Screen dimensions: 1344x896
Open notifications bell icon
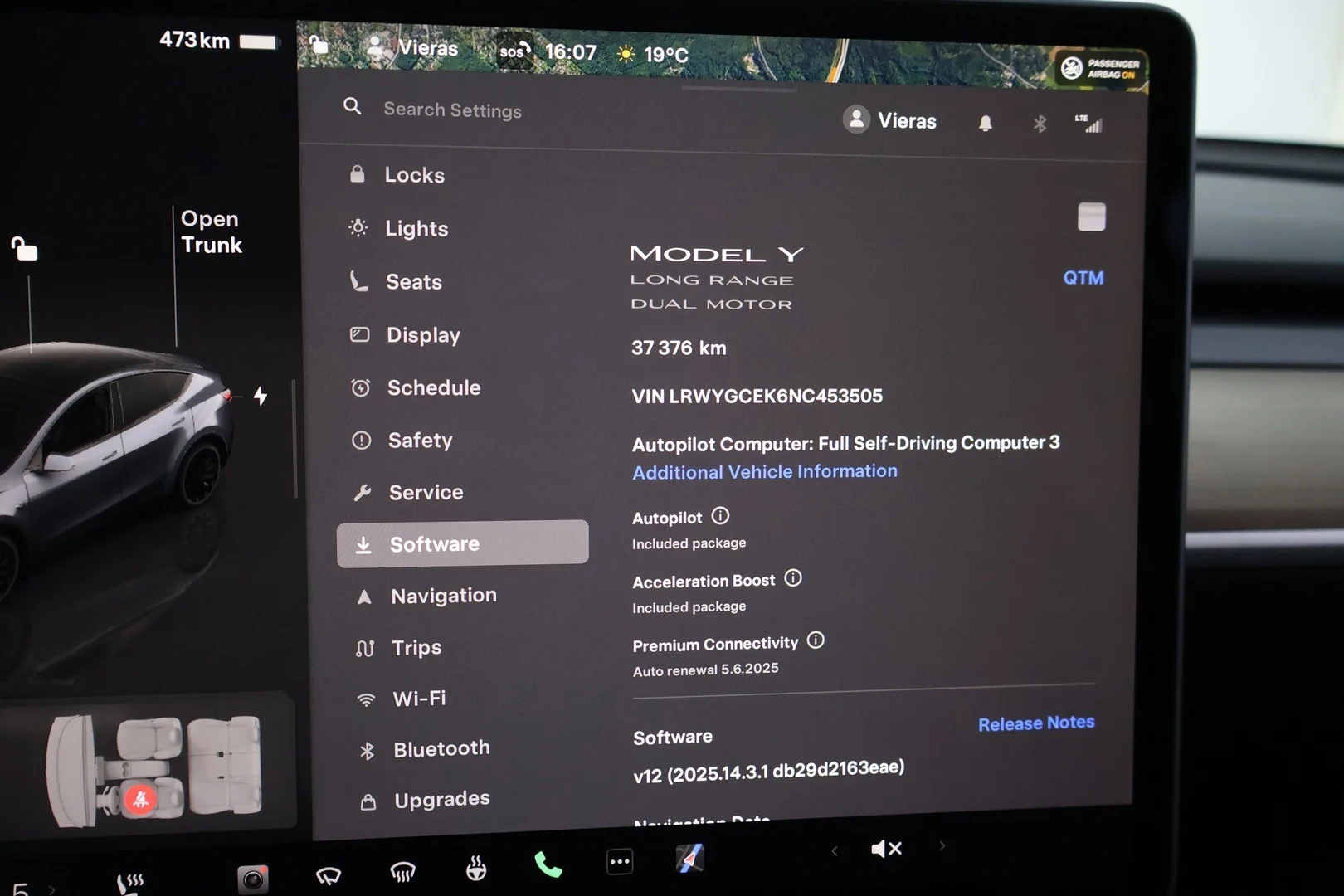pyautogui.click(x=985, y=124)
